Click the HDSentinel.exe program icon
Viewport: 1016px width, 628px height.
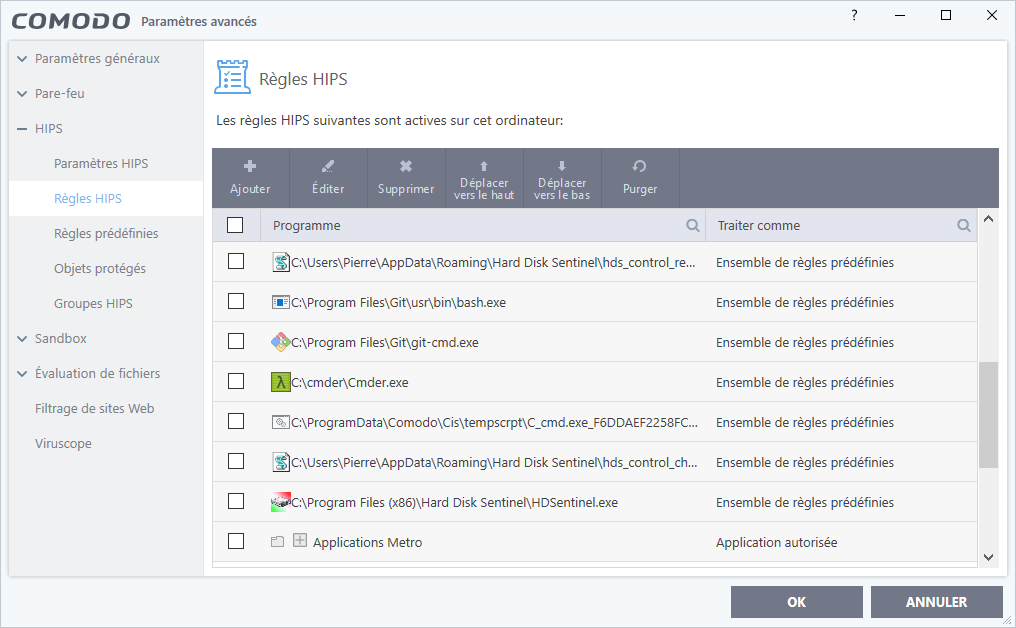coord(281,502)
